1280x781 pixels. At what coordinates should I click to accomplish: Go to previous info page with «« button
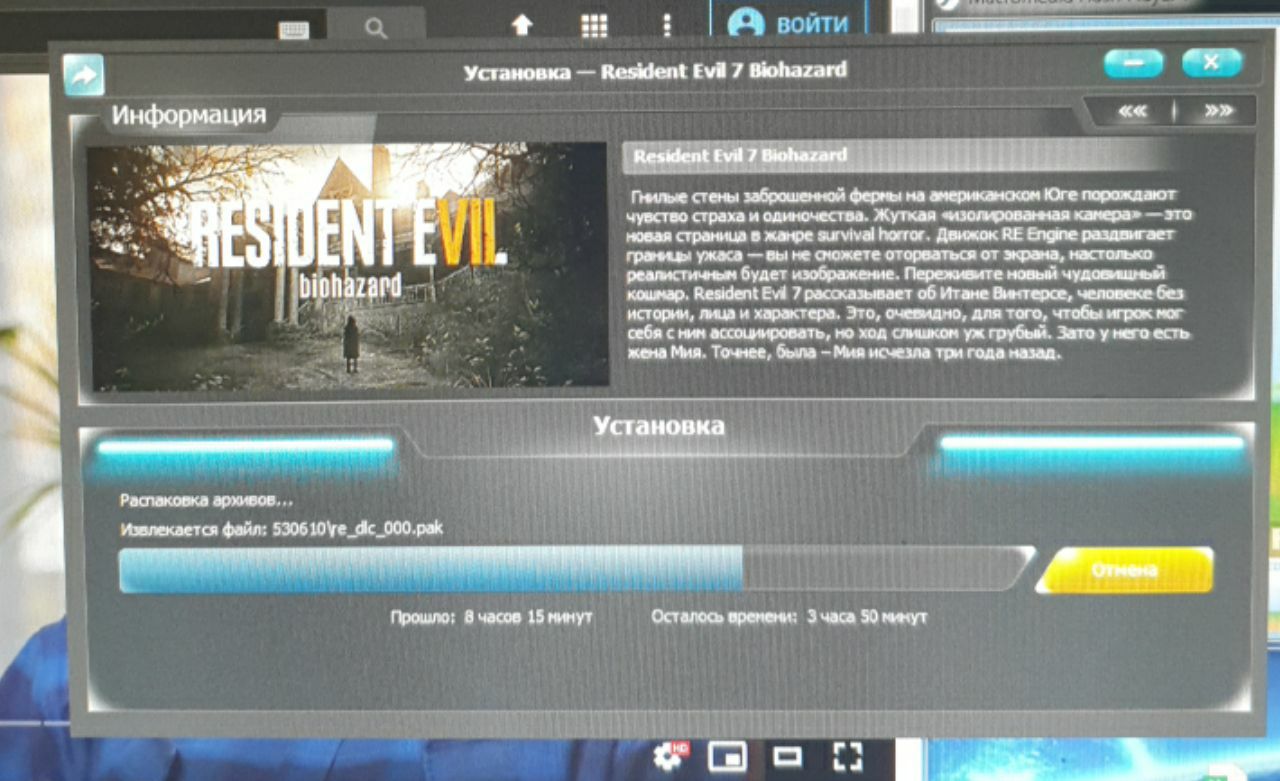pos(1132,111)
